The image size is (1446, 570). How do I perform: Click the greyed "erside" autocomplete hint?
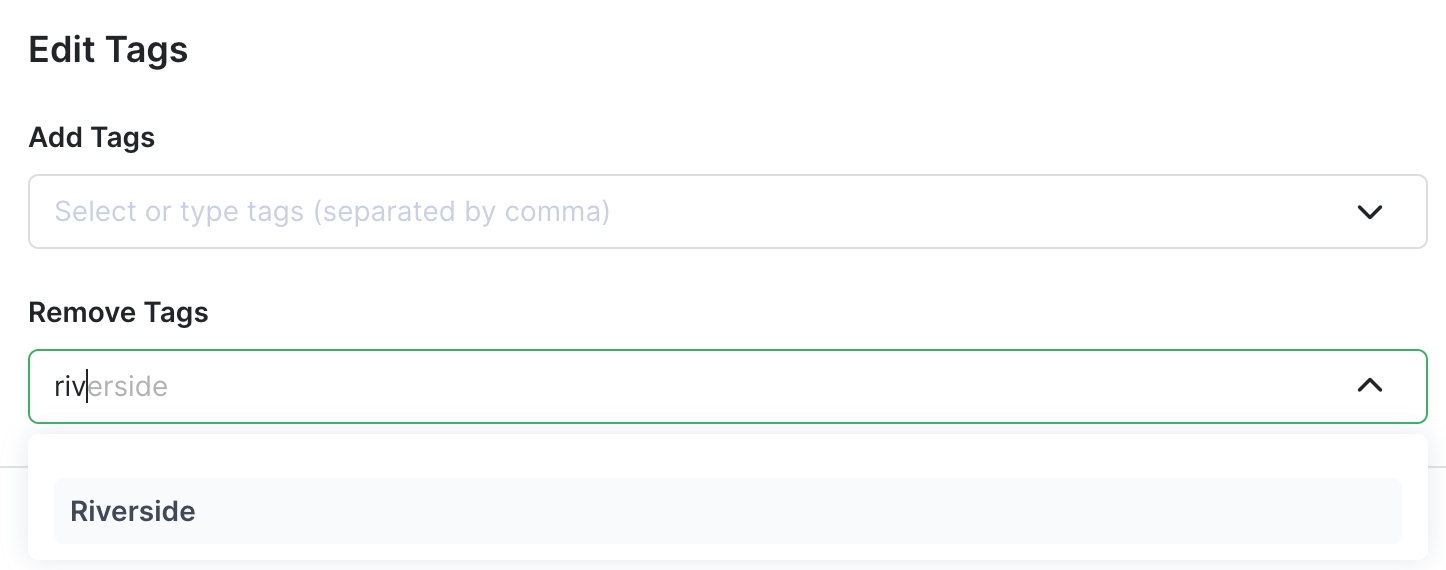click(x=128, y=386)
